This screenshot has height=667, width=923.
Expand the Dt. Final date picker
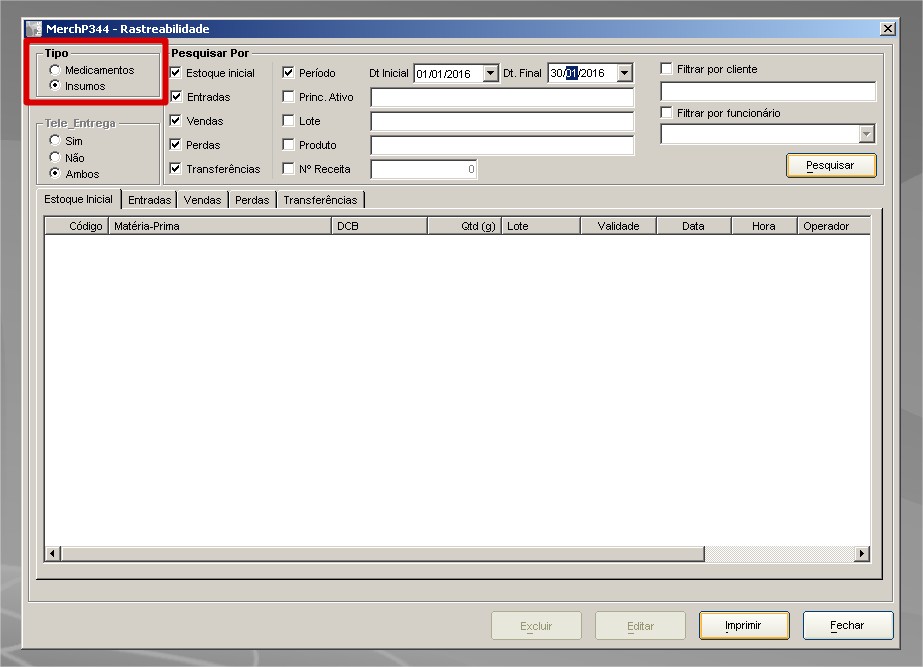624,73
